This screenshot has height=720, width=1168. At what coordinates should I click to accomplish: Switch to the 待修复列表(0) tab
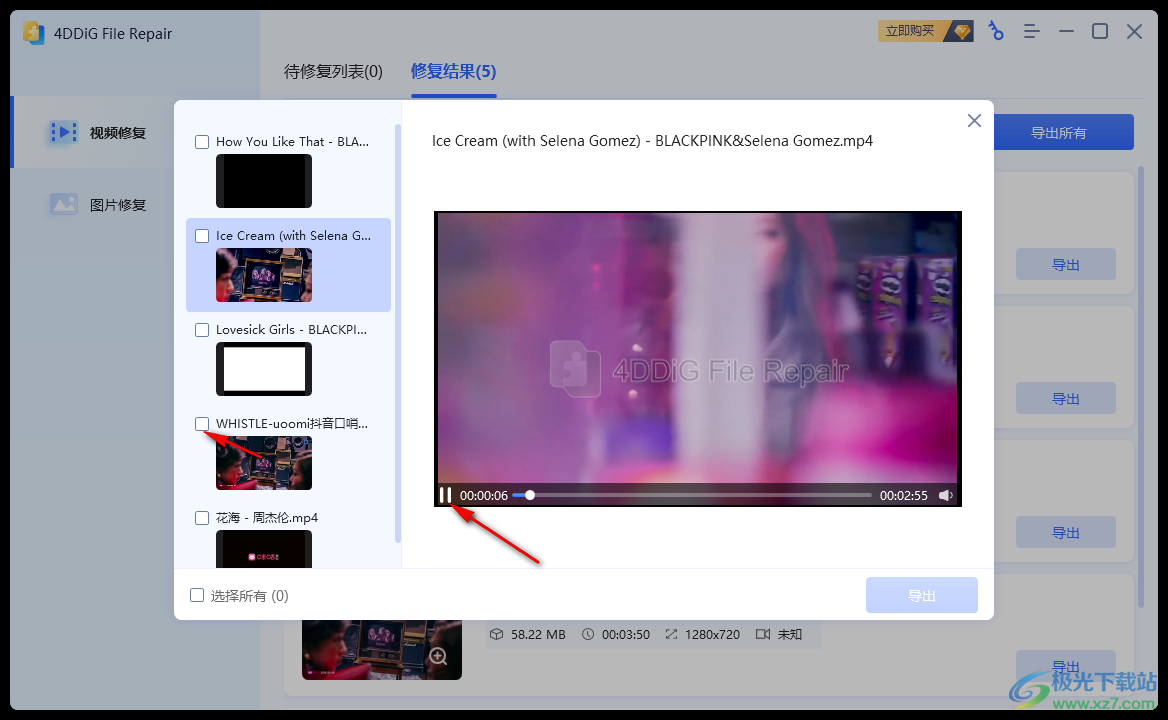(333, 71)
